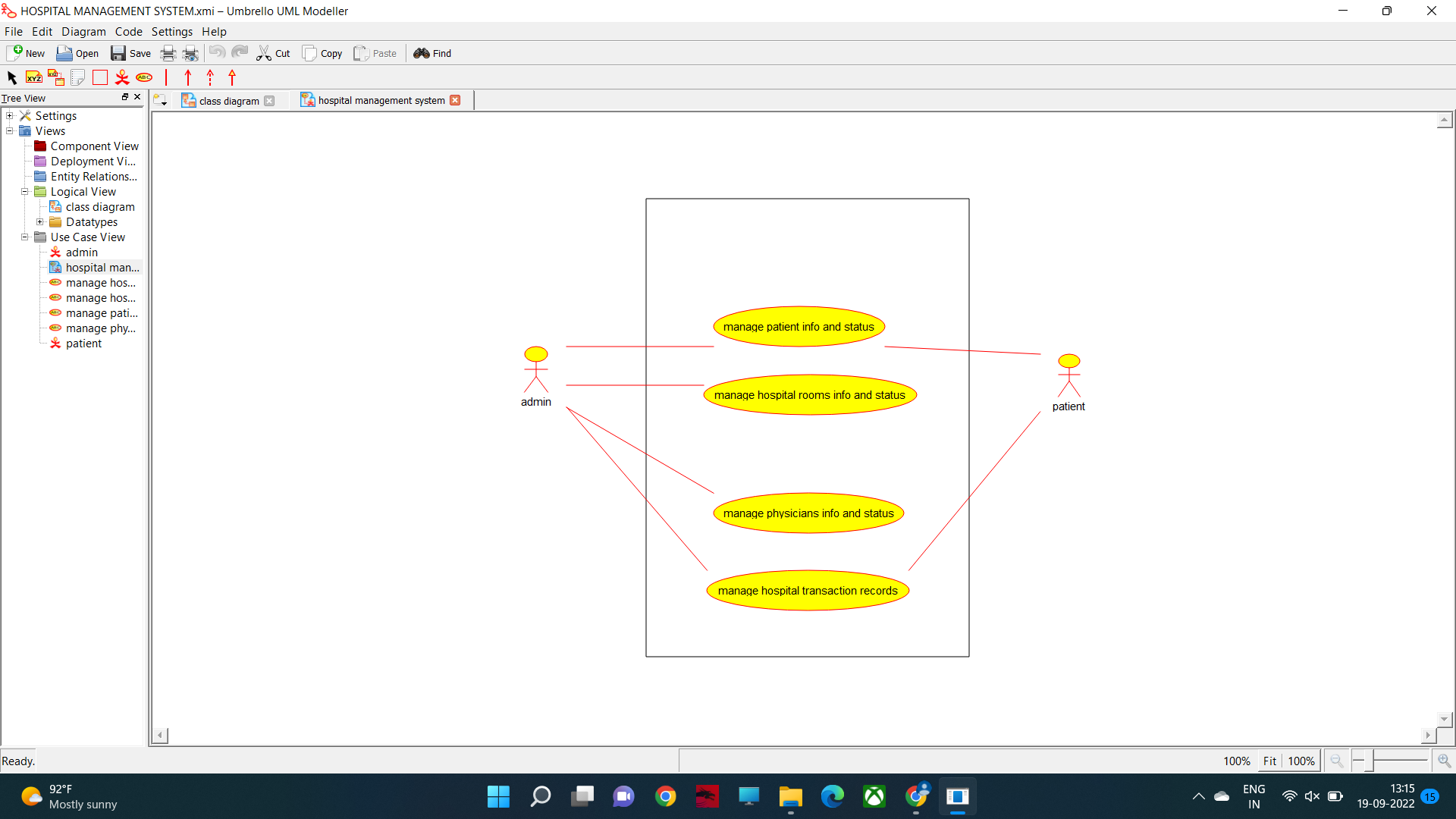Switch to the class diagram tab
The height and width of the screenshot is (819, 1456).
point(228,101)
